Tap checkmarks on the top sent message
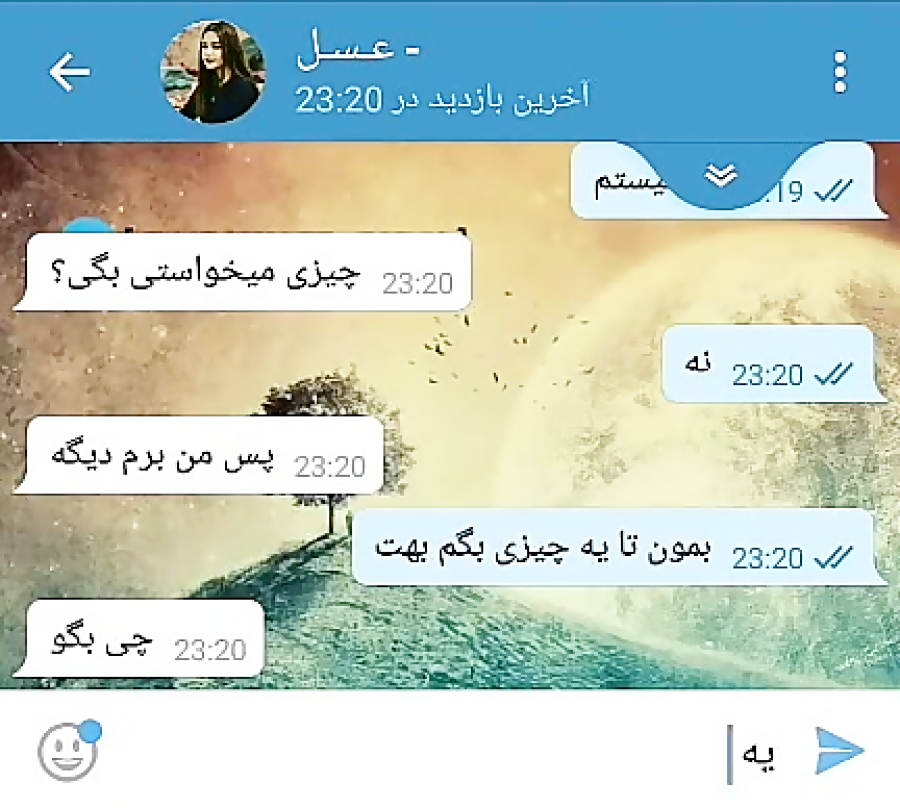The width and height of the screenshot is (900, 808). pyautogui.click(x=833, y=192)
